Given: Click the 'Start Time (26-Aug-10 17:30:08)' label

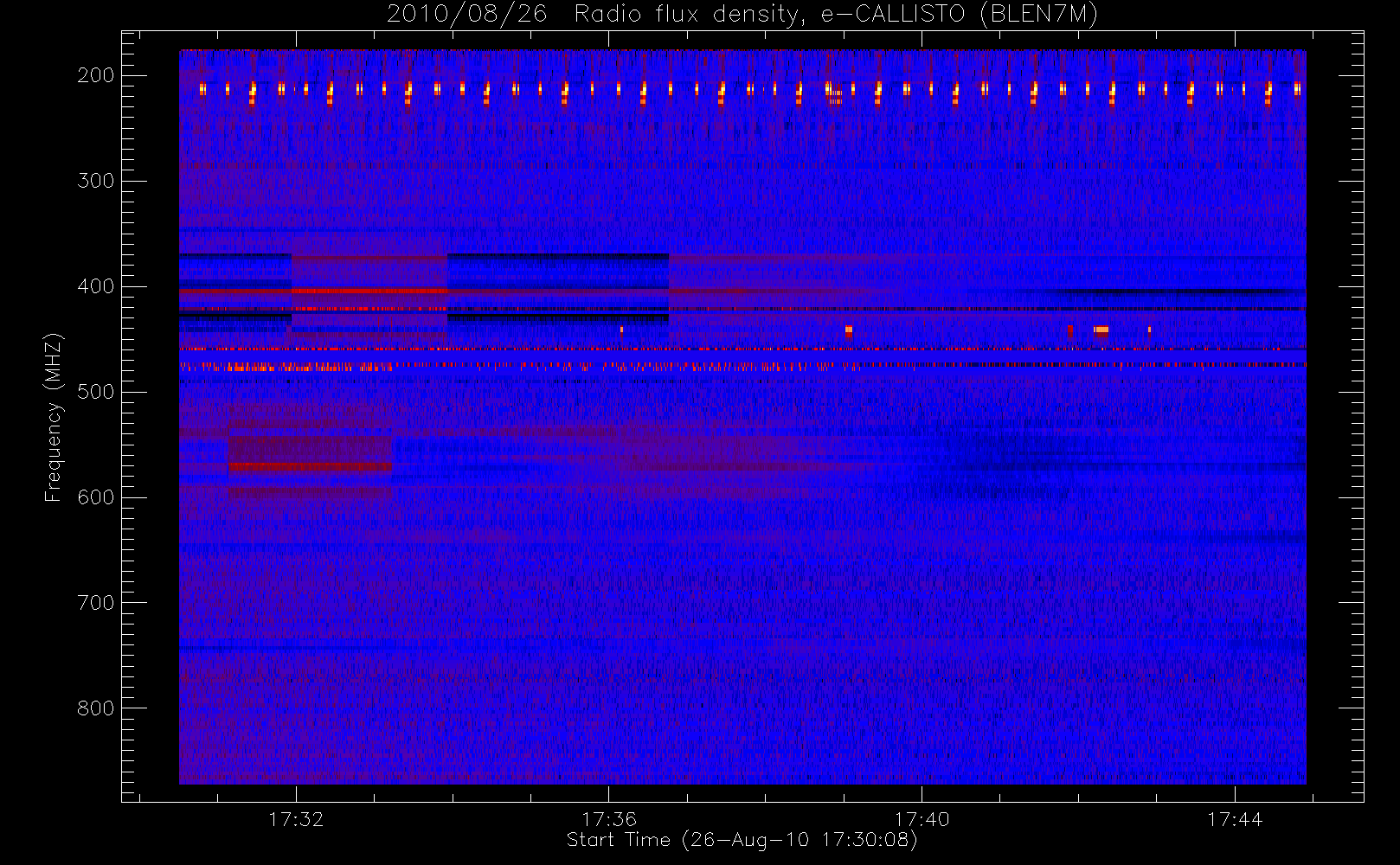Looking at the screenshot, I should click(742, 840).
